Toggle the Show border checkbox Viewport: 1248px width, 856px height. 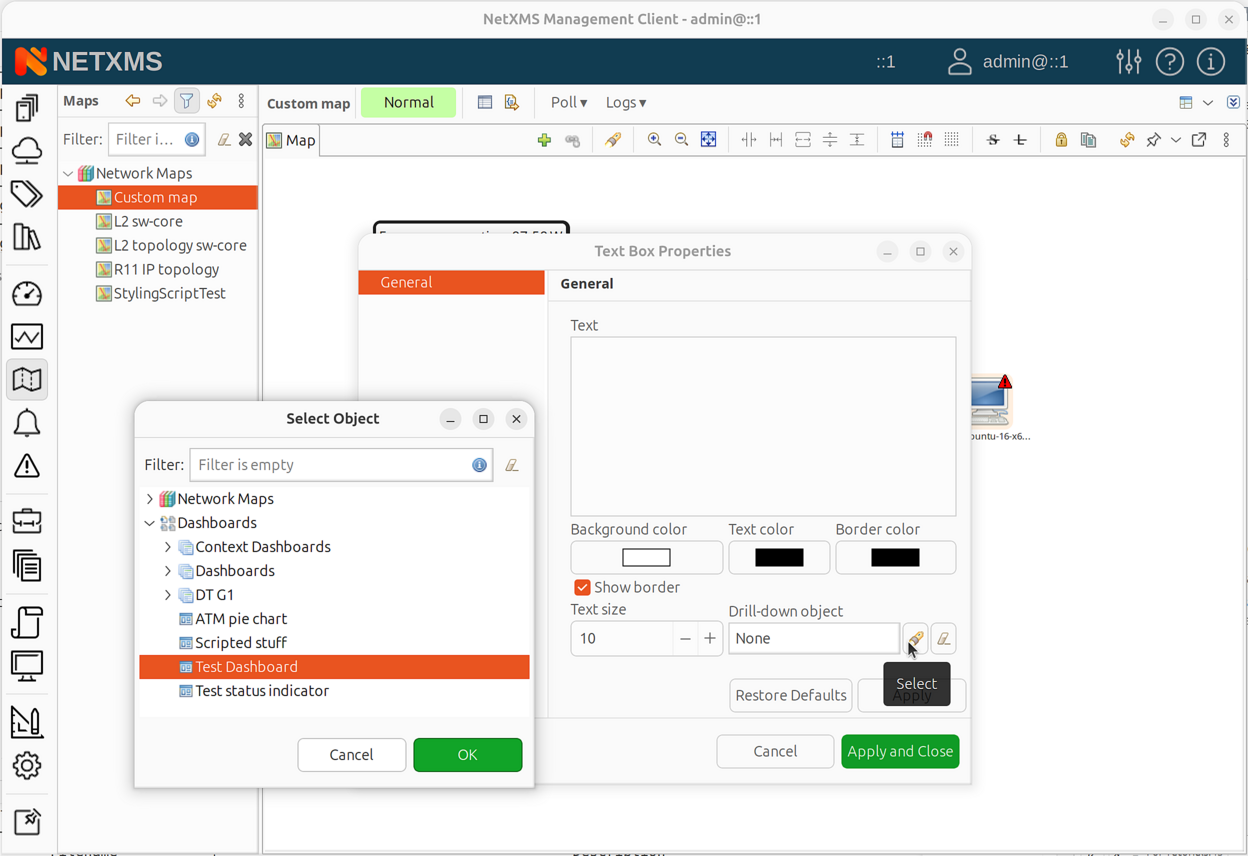coord(582,588)
